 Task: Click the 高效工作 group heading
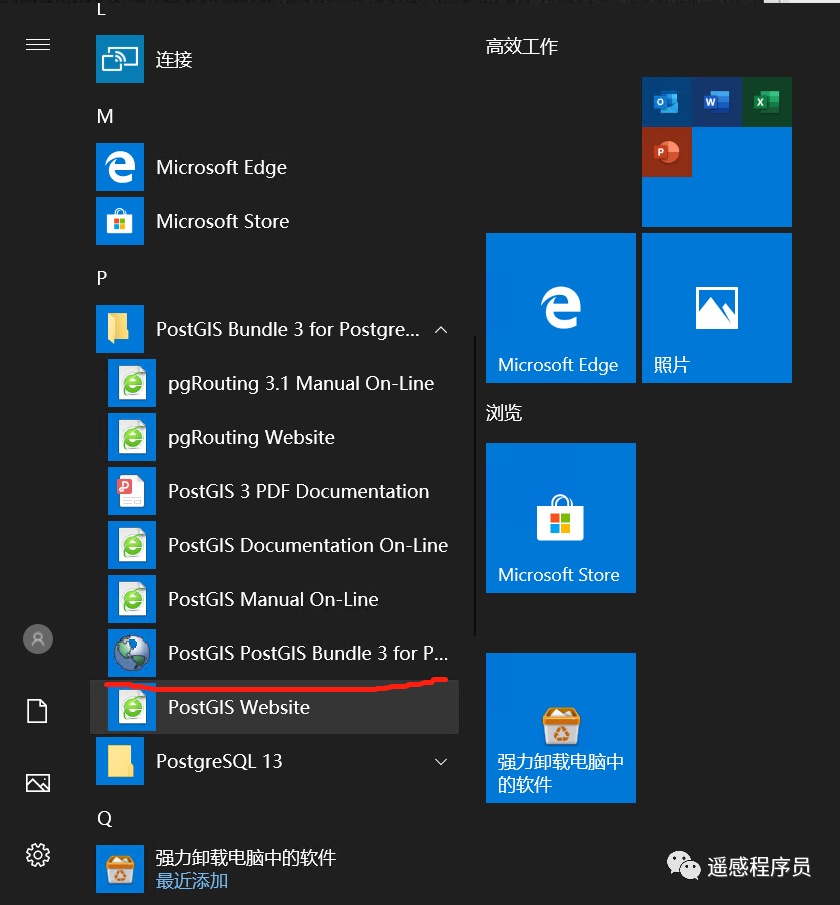coord(522,46)
